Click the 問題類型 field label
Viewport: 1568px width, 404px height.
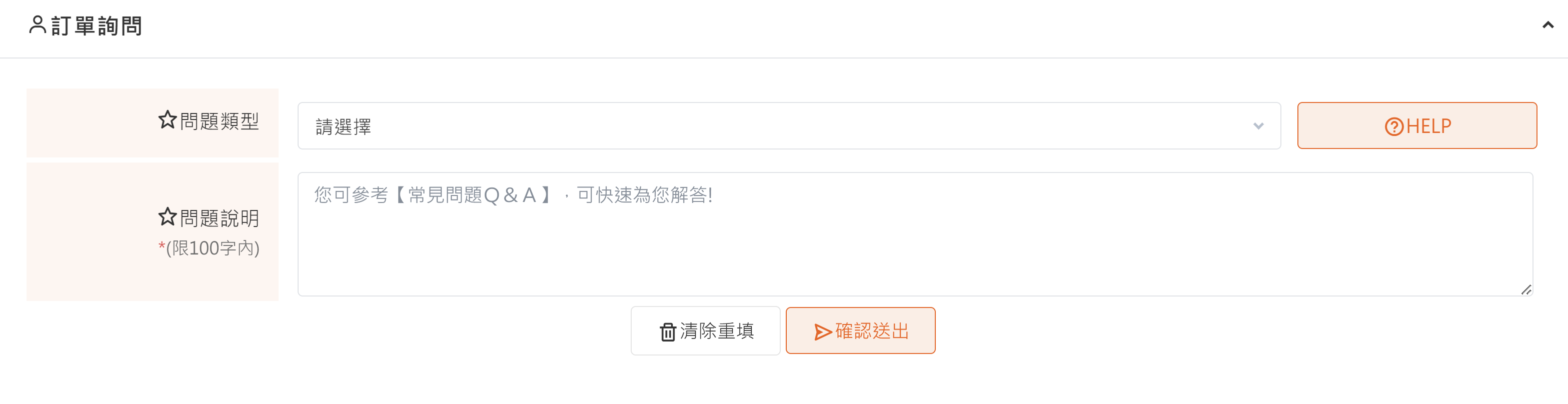(x=219, y=121)
